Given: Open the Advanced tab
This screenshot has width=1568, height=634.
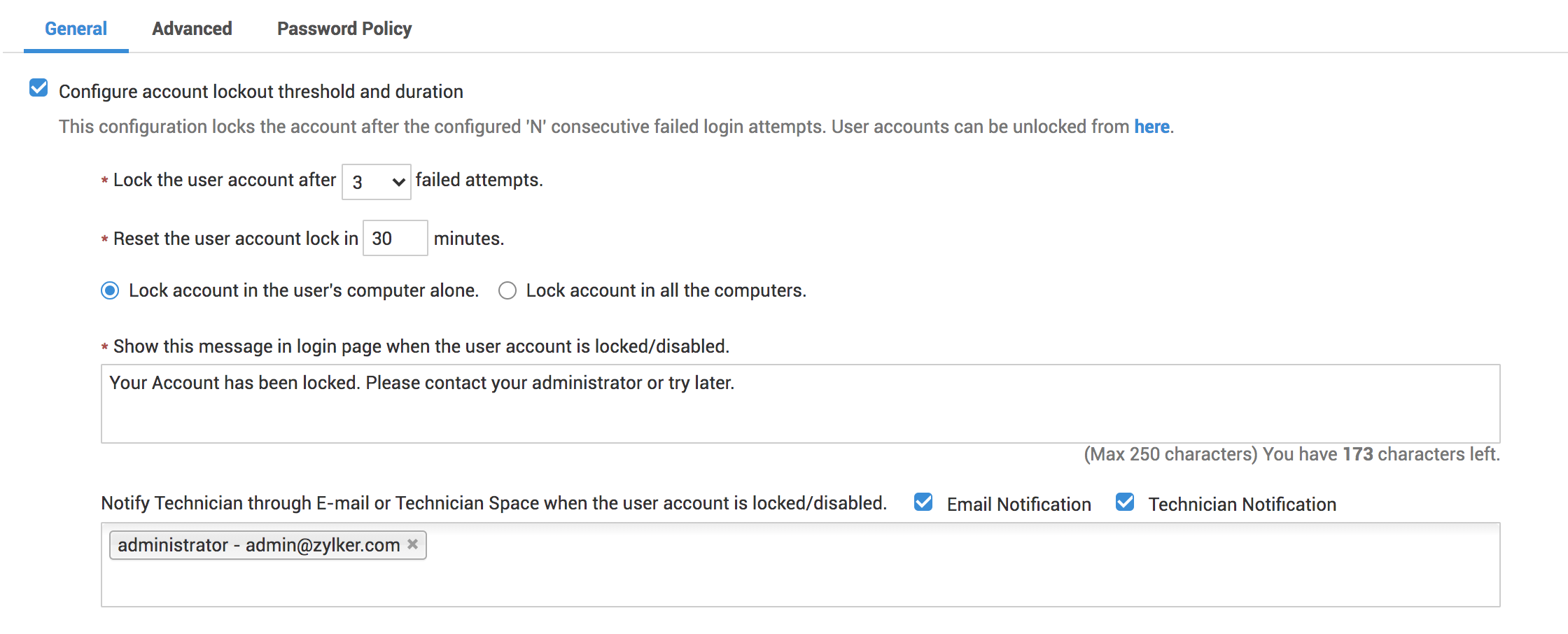Looking at the screenshot, I should 192,29.
